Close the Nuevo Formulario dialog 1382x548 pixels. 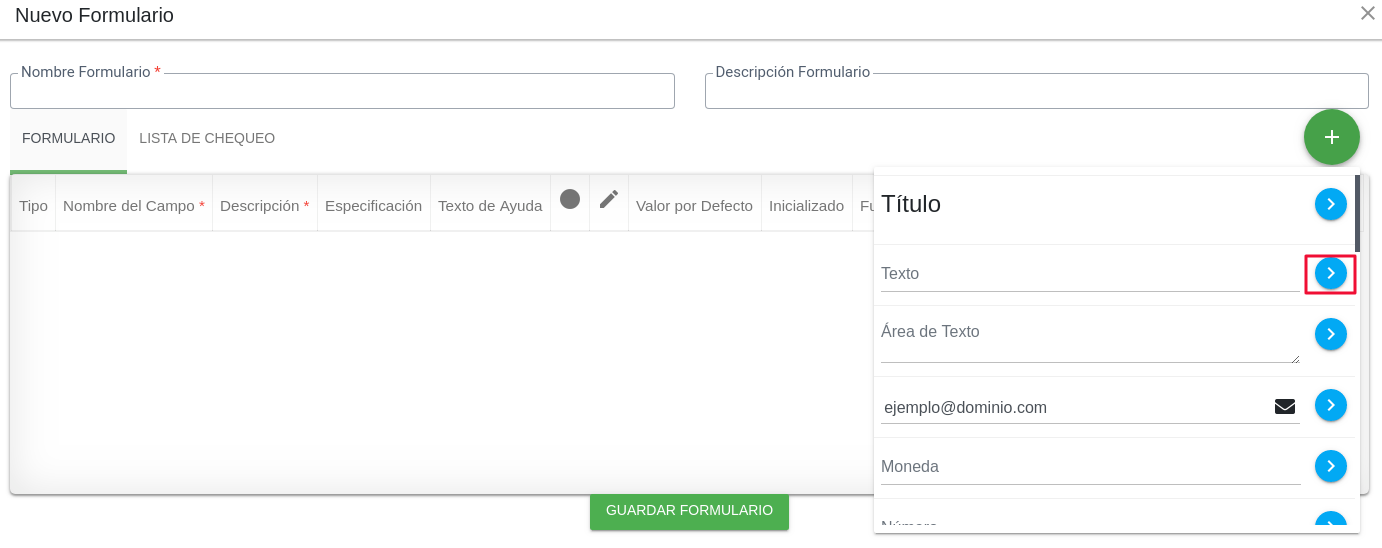coord(1367,13)
